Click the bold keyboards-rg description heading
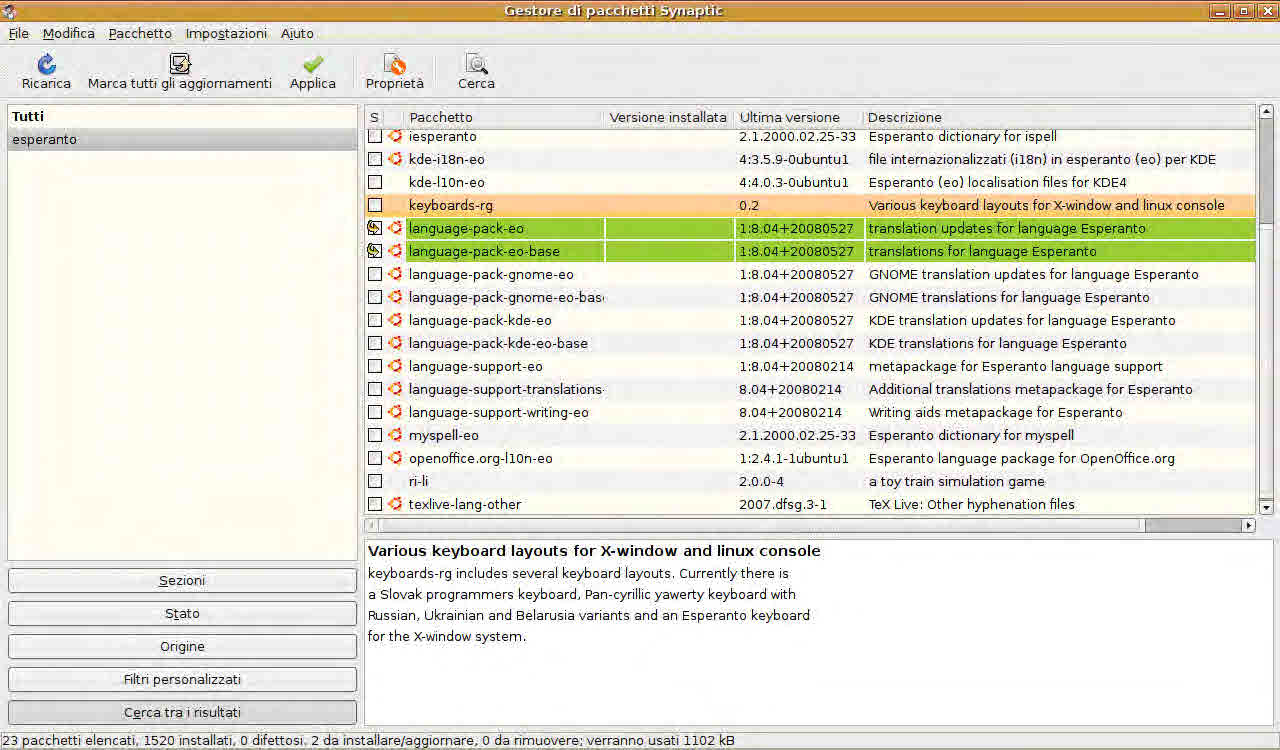Image resolution: width=1280 pixels, height=750 pixels. point(594,551)
